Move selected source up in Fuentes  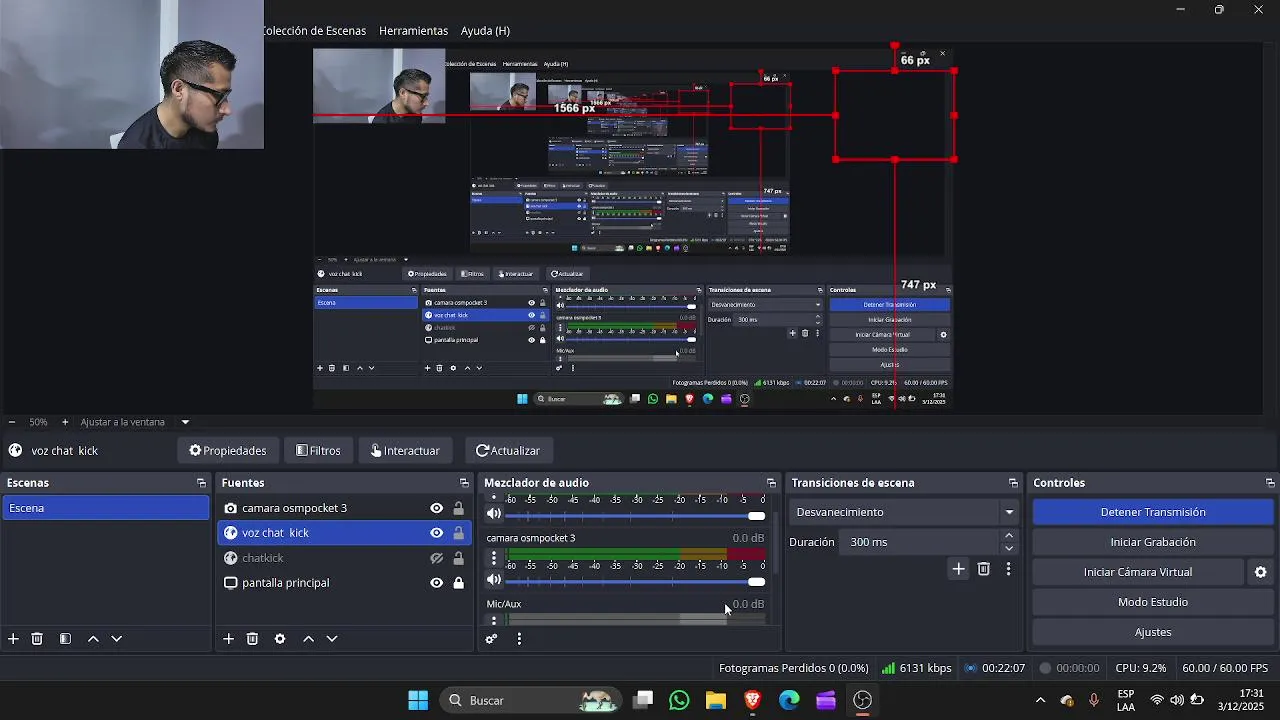308,638
